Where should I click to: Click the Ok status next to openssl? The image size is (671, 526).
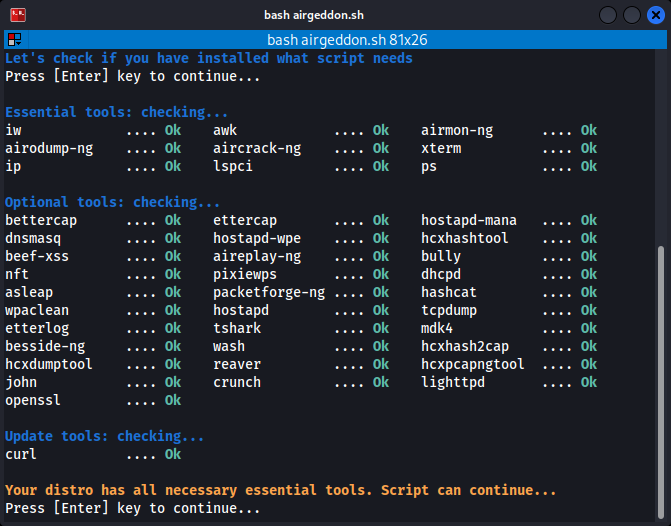click(x=173, y=400)
